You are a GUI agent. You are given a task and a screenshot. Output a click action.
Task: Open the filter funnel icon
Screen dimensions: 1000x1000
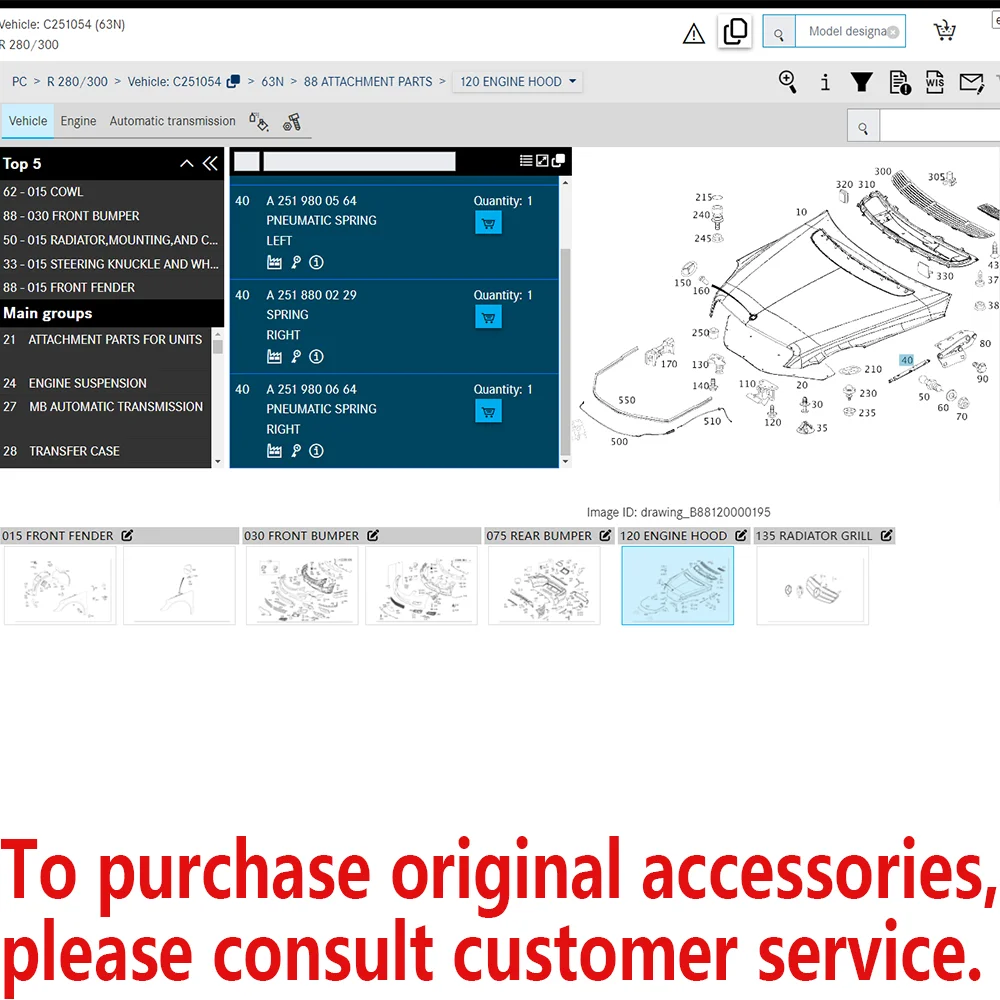tap(862, 82)
